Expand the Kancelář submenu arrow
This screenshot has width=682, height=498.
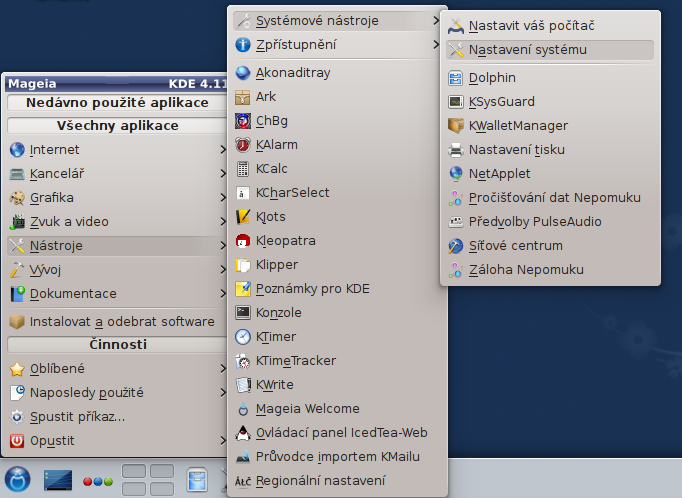point(223,174)
